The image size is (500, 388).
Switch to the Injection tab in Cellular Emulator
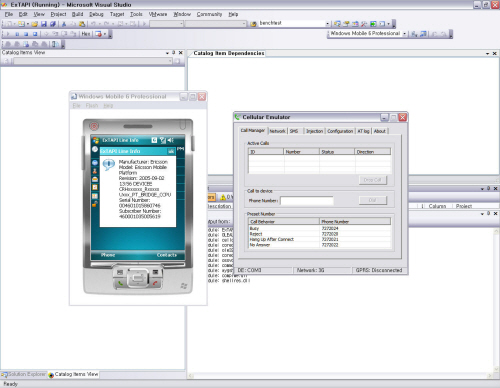pos(315,131)
